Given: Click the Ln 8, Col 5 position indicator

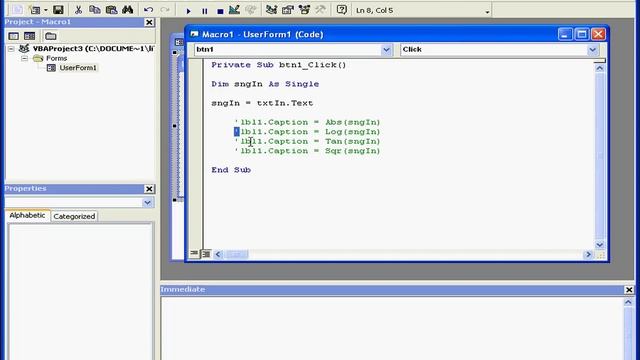Looking at the screenshot, I should (374, 11).
